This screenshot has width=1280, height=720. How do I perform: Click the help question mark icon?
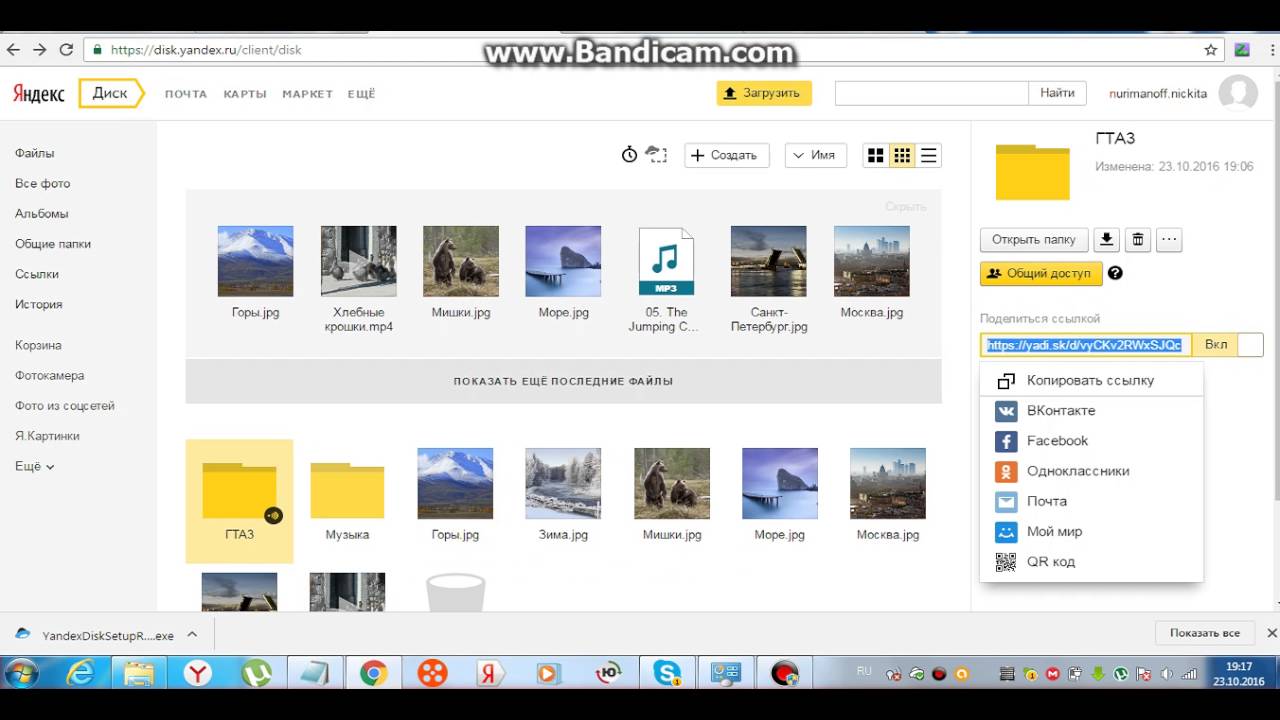click(x=1115, y=273)
